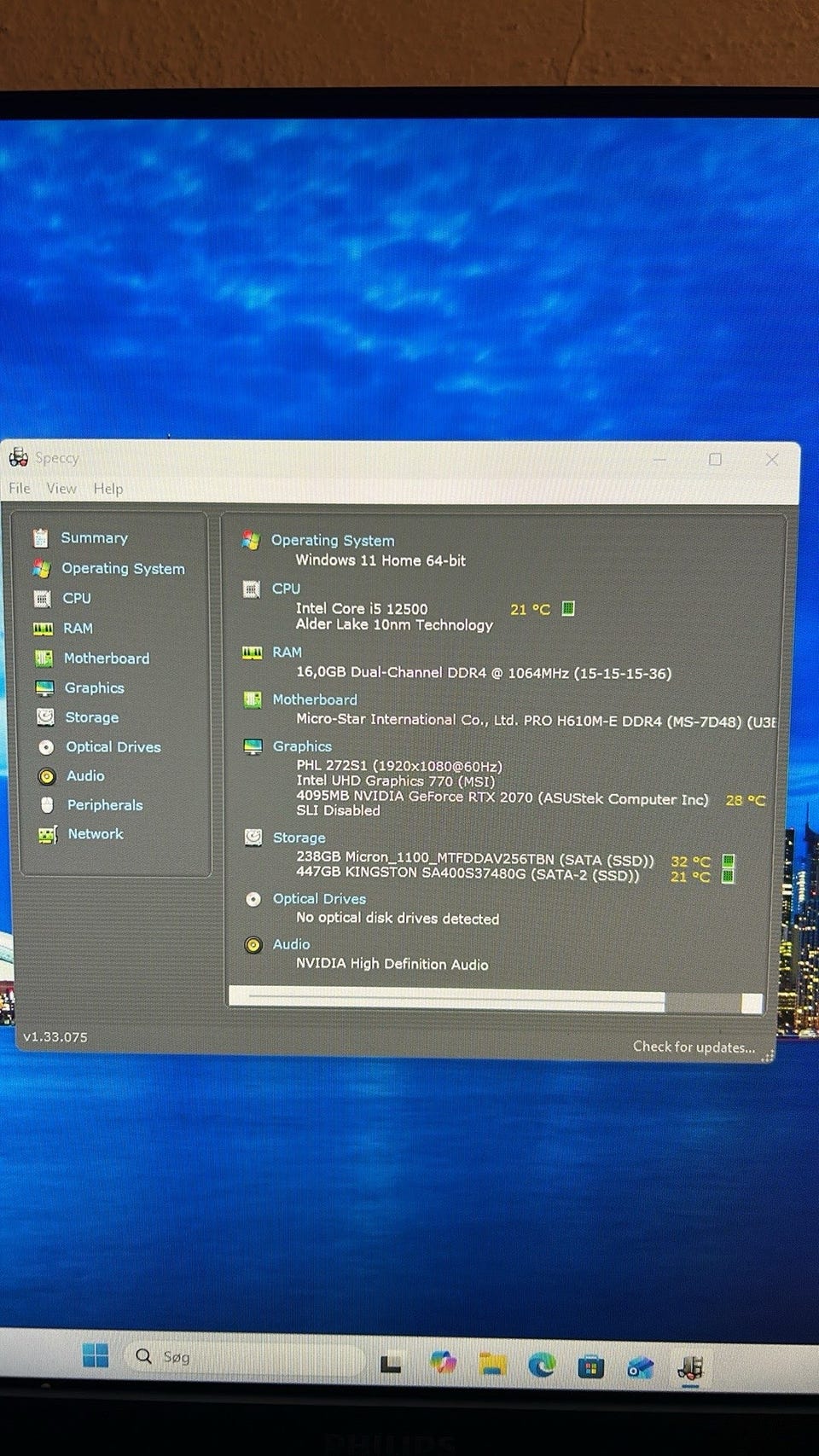Click the Optical Drives heading link in summary
The height and width of the screenshot is (1456, 819).
pyautogui.click(x=319, y=899)
